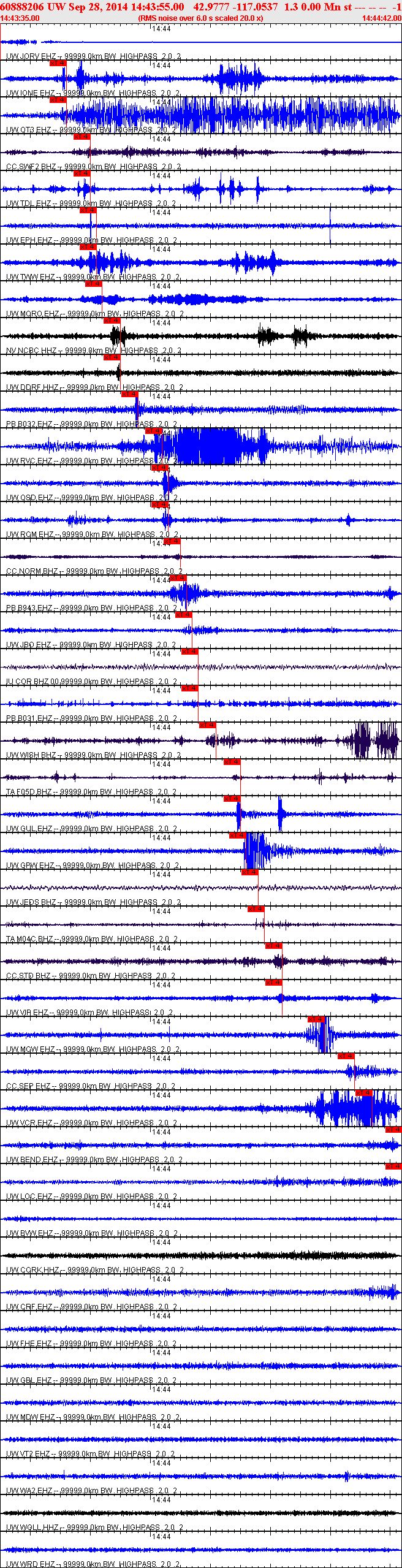Select the UW VCR EHZ station label

pyautogui.click(x=92, y=1123)
